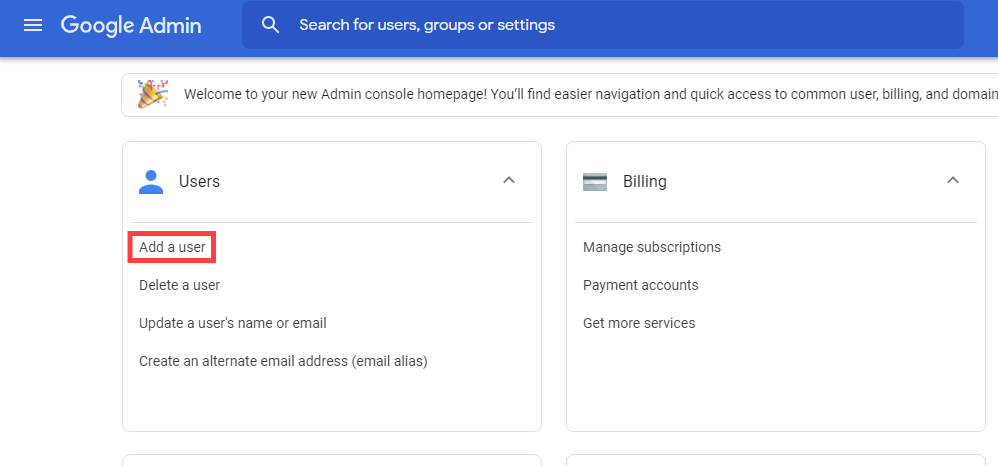Open Update a user's name or email
This screenshot has height=466, width=998.
click(233, 323)
